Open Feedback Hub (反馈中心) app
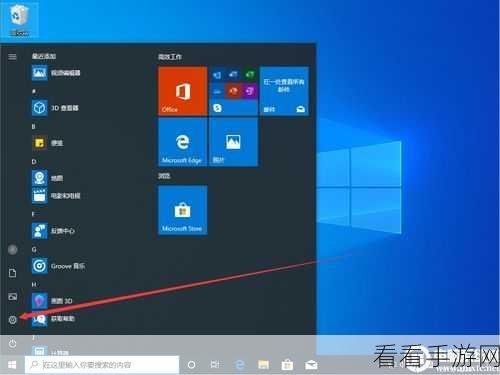Viewport: 500px width, 375px height. pyautogui.click(x=53, y=231)
